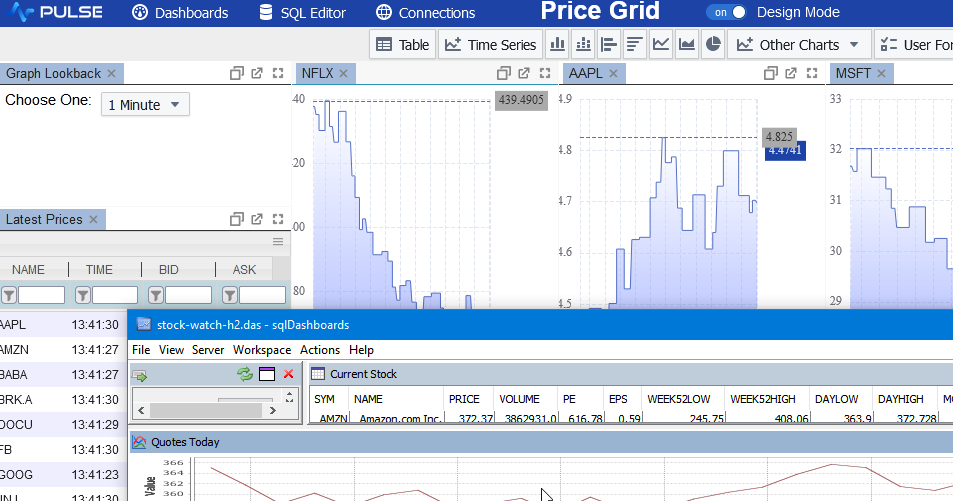Sort by the BID column header
953x501 pixels.
[168, 269]
